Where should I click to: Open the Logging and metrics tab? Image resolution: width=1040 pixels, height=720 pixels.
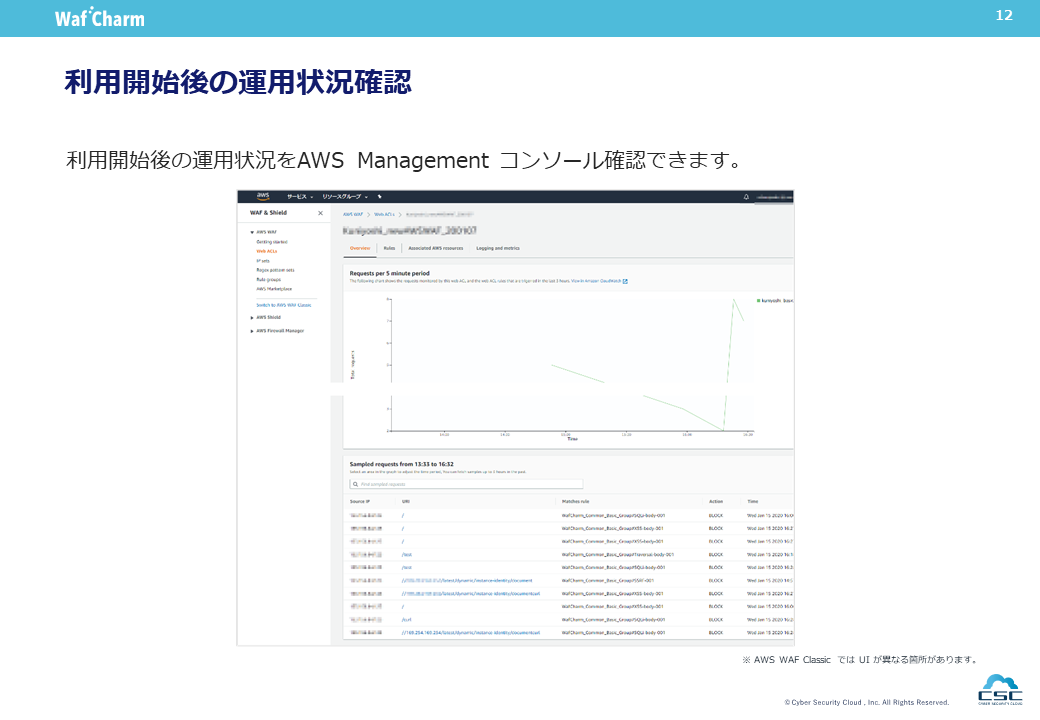tap(498, 248)
